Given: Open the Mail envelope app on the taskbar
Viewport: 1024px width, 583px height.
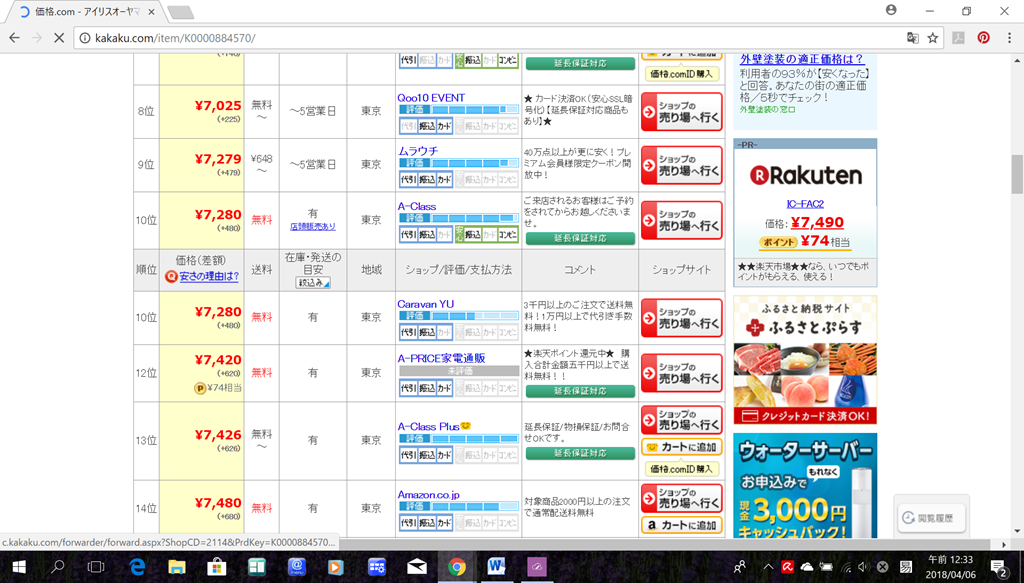Looking at the screenshot, I should pyautogui.click(x=417, y=567).
